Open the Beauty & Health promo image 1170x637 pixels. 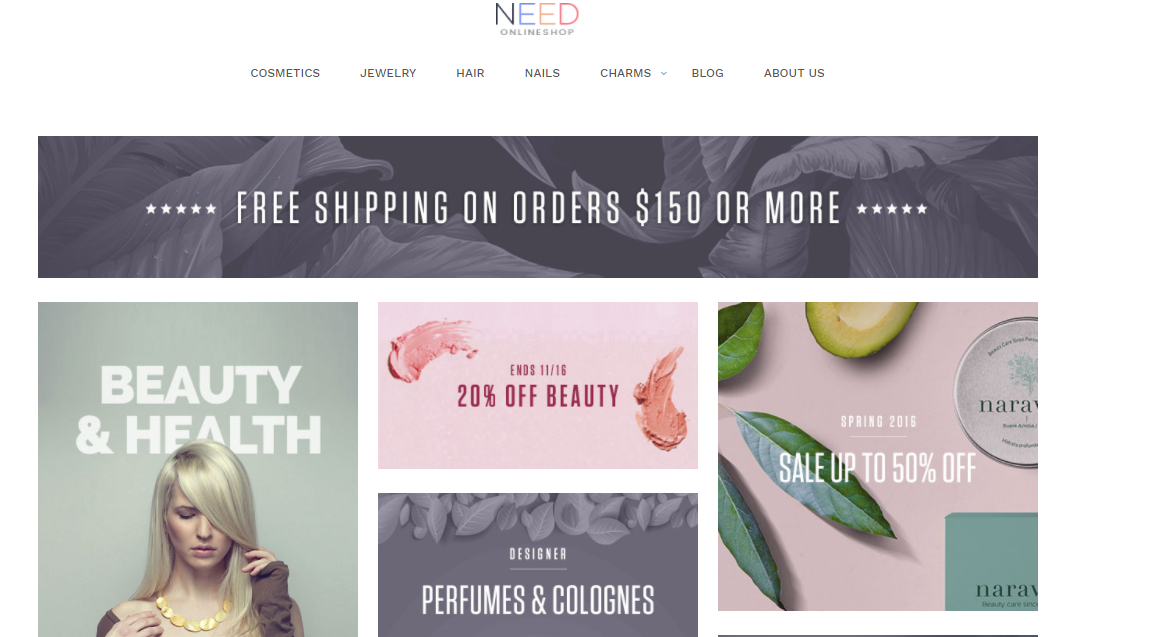(198, 469)
